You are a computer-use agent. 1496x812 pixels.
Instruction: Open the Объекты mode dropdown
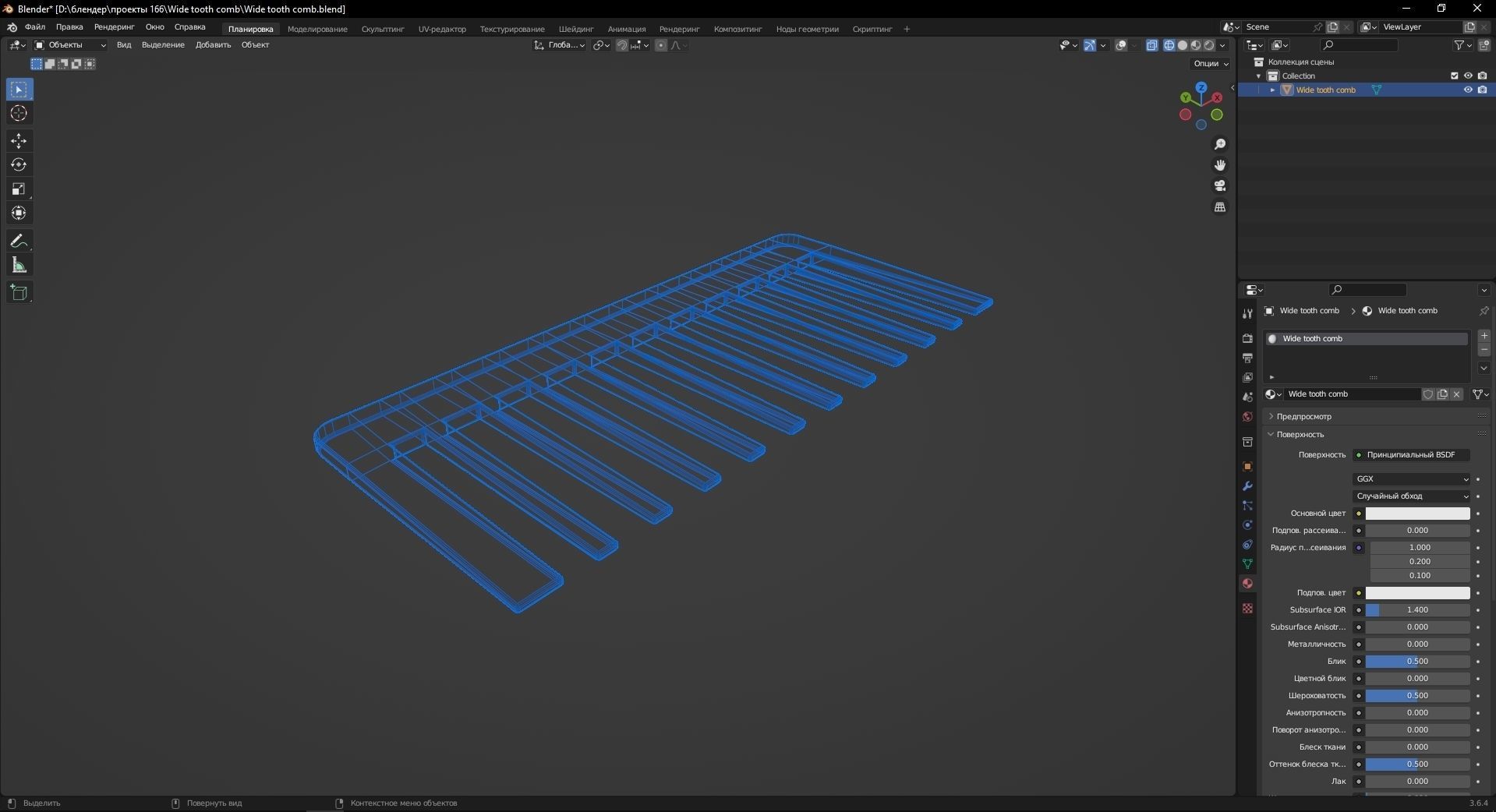click(x=70, y=45)
